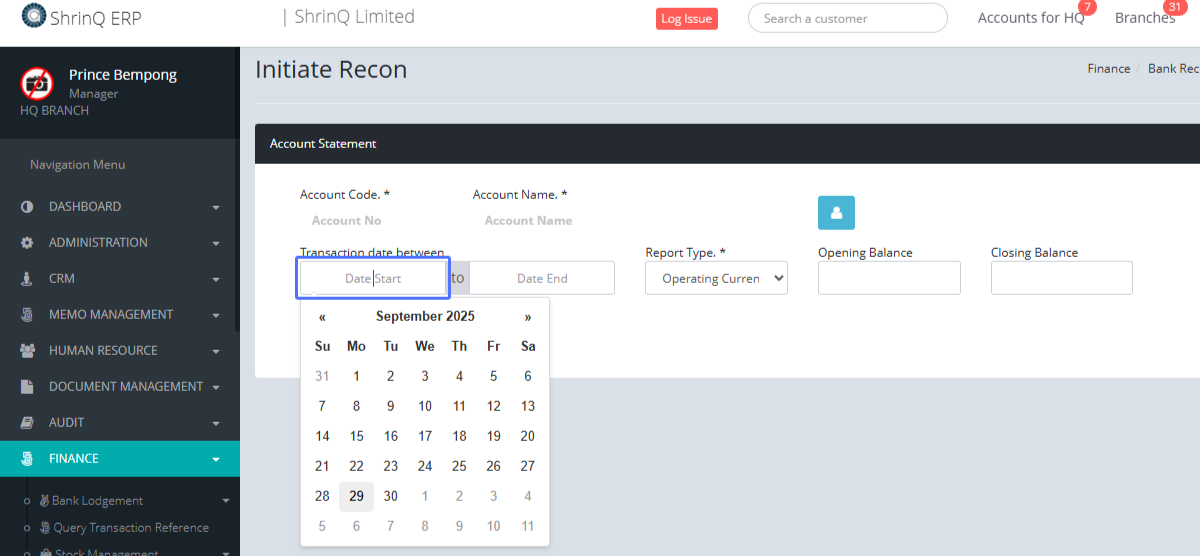Click the Document Management file icon
1200x556 pixels.
[x=27, y=387]
